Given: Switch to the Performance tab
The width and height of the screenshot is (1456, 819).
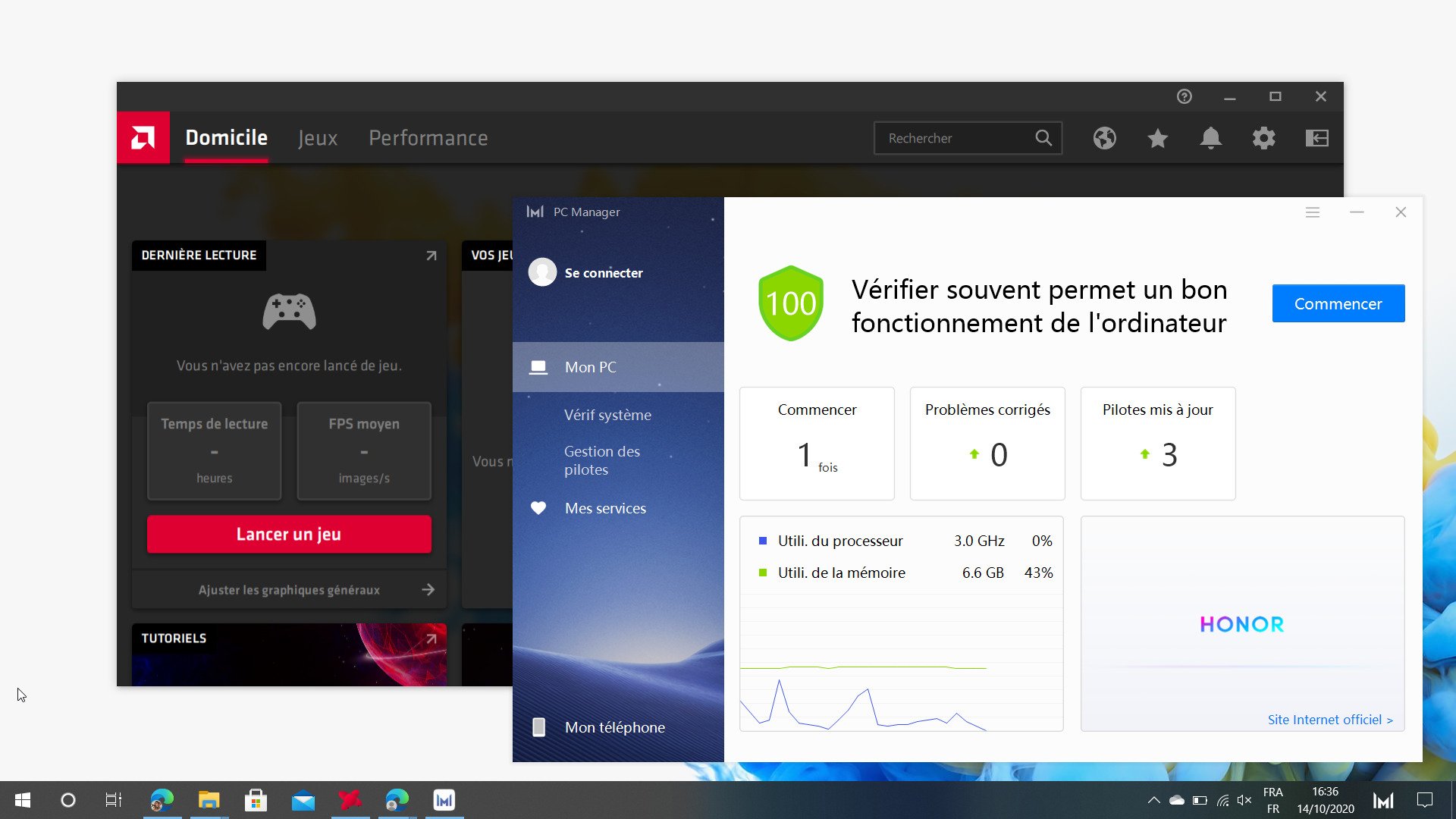Looking at the screenshot, I should click(428, 138).
